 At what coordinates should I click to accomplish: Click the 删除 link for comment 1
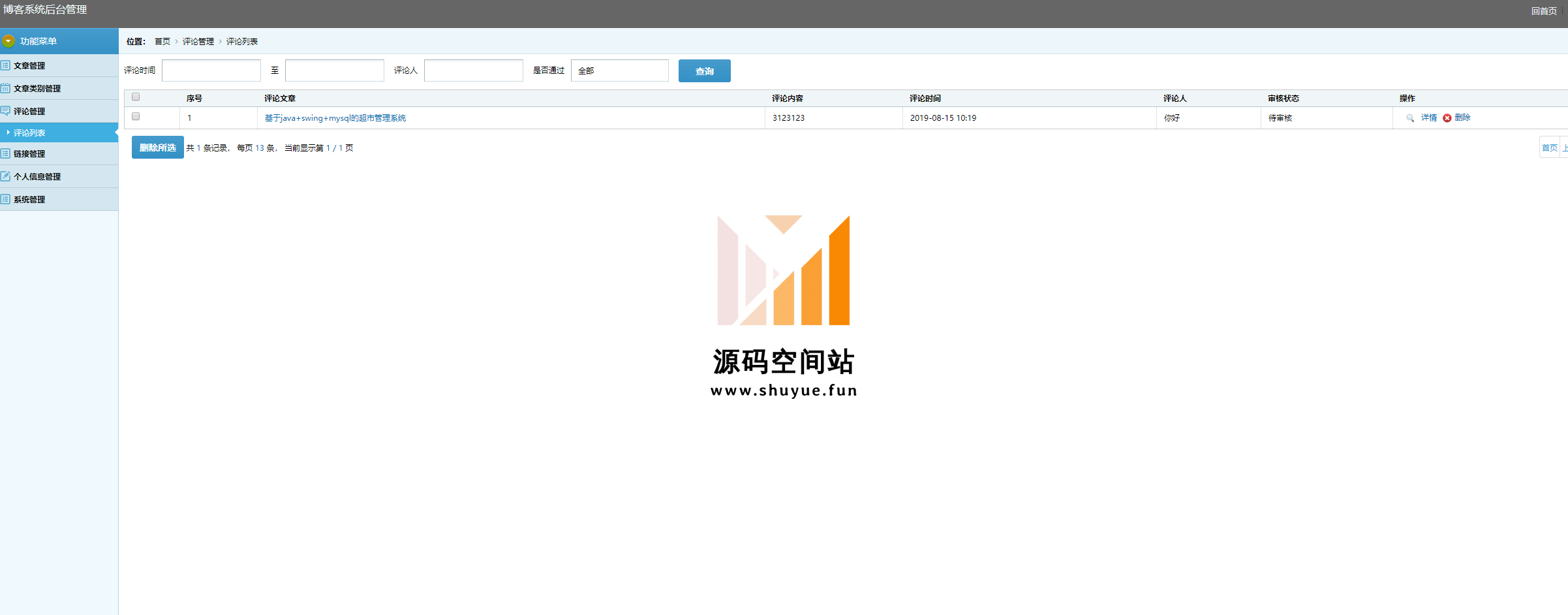point(1462,118)
